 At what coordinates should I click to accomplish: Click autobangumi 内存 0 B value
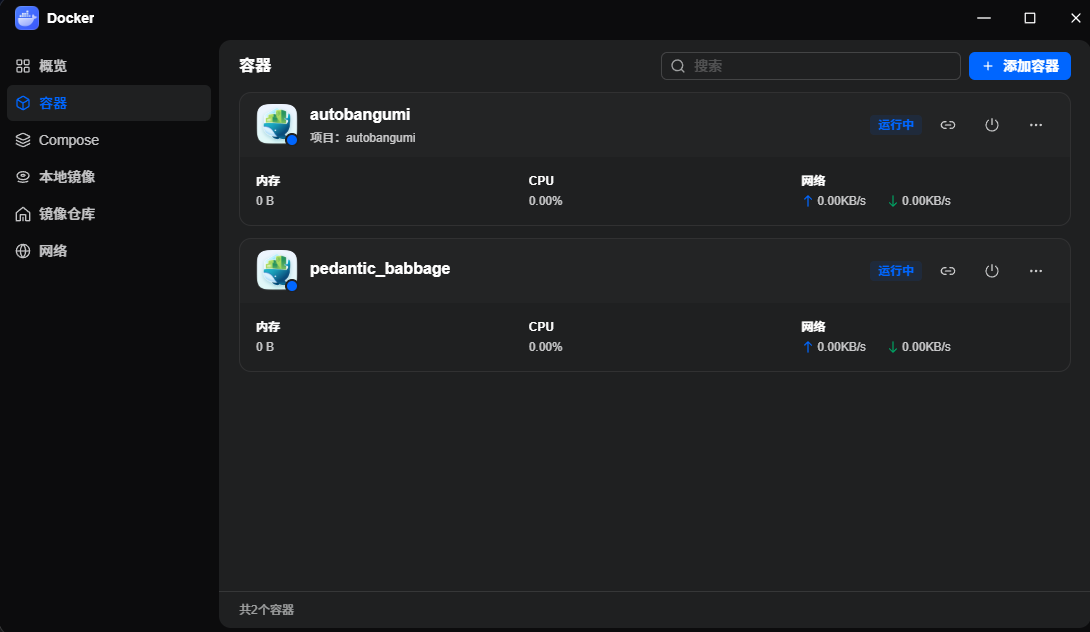[x=265, y=201]
